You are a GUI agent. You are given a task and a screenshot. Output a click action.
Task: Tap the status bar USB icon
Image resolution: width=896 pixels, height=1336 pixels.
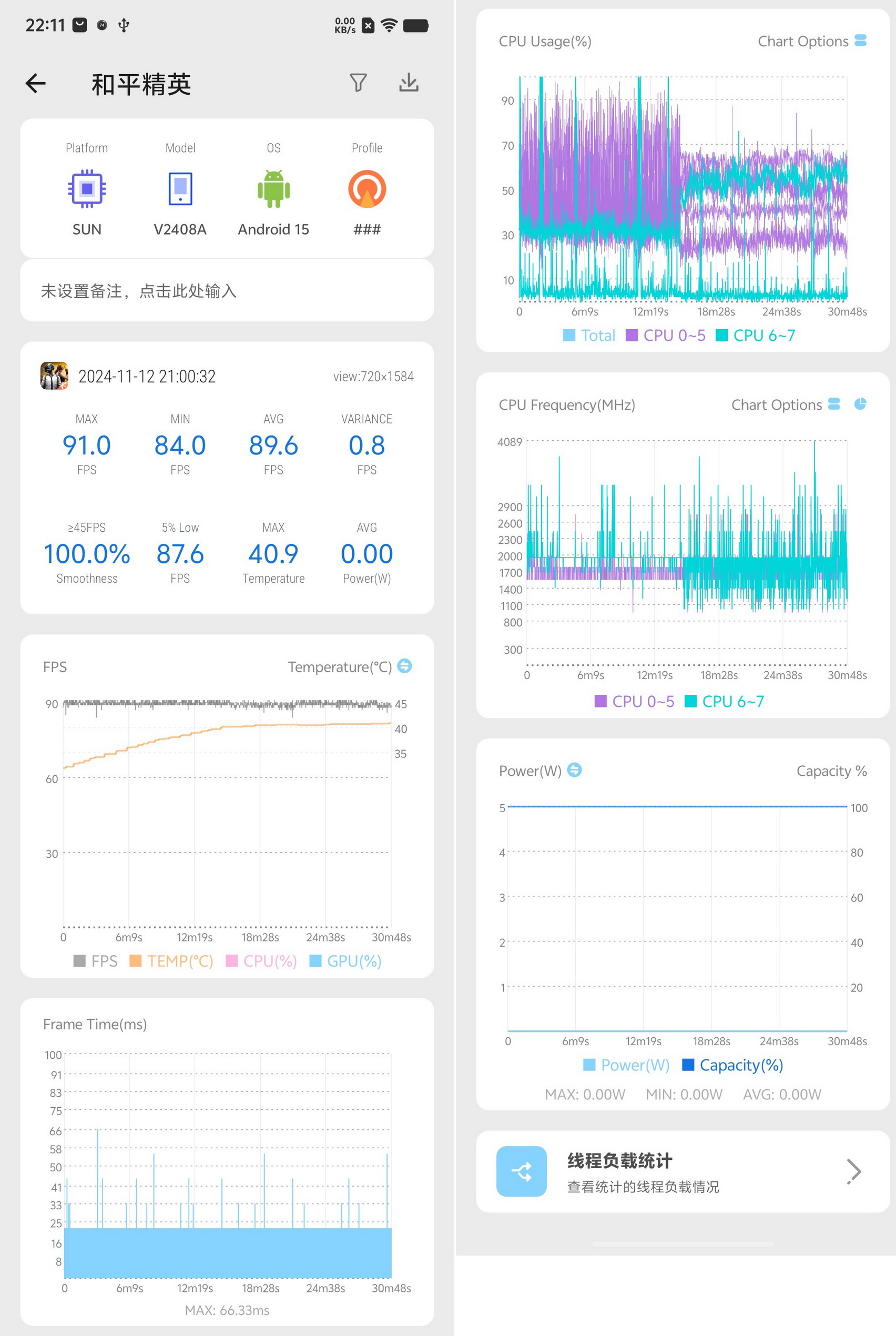(x=124, y=25)
